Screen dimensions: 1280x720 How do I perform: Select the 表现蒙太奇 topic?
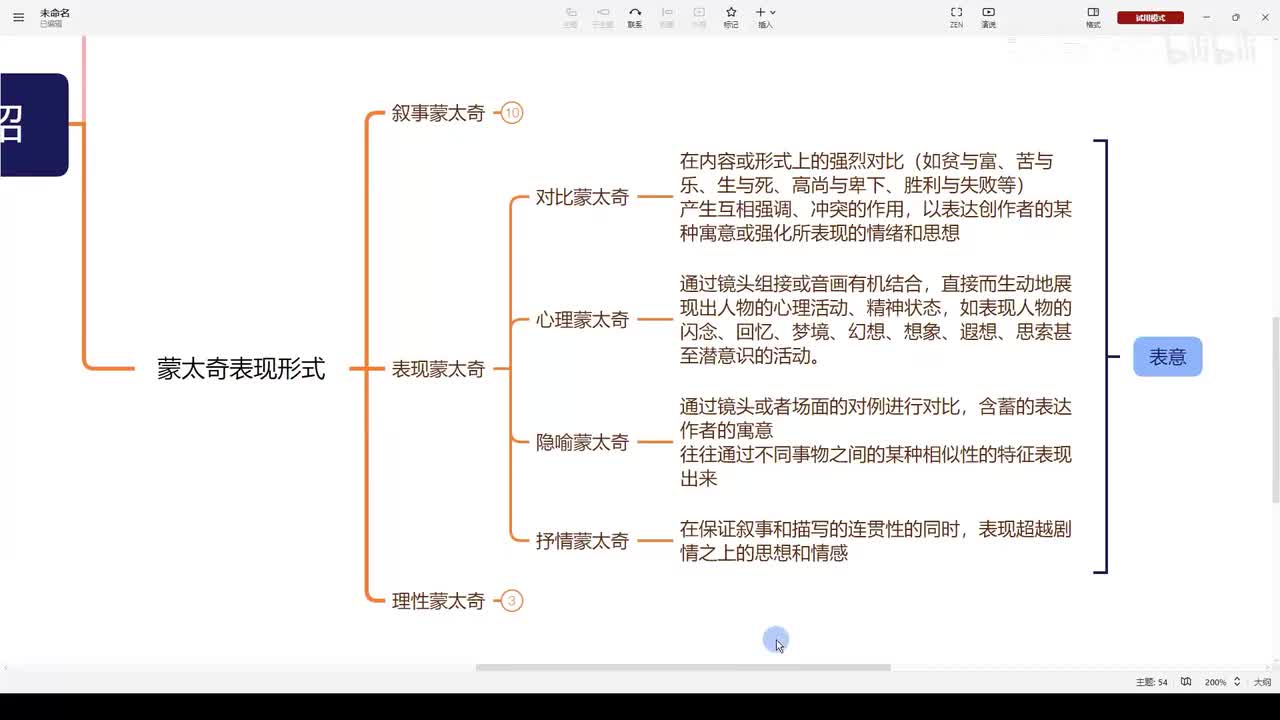pyautogui.click(x=438, y=369)
